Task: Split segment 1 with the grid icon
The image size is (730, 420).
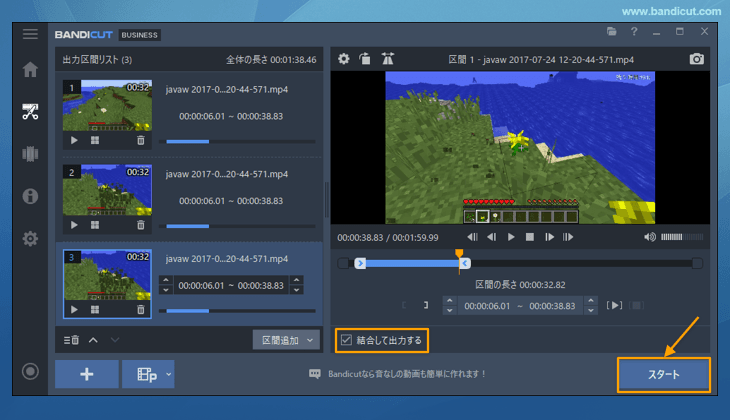Action: pyautogui.click(x=95, y=140)
